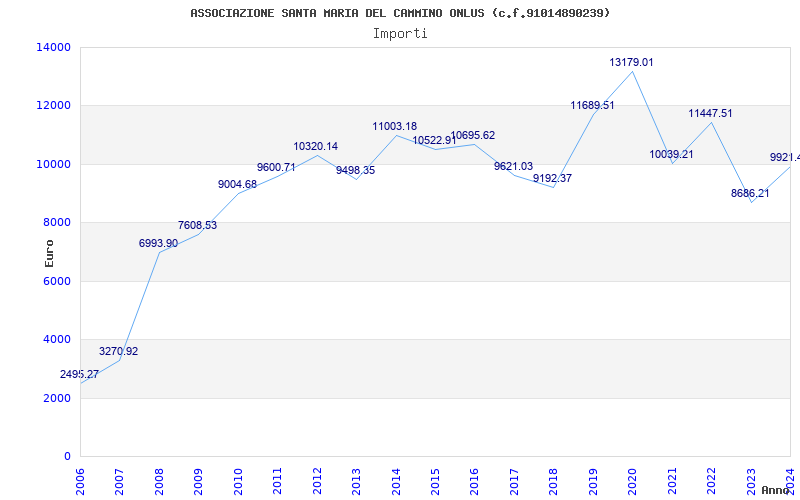Viewport: 800px width, 500px height.
Task: Select the data label 10320.14
Action: point(315,146)
